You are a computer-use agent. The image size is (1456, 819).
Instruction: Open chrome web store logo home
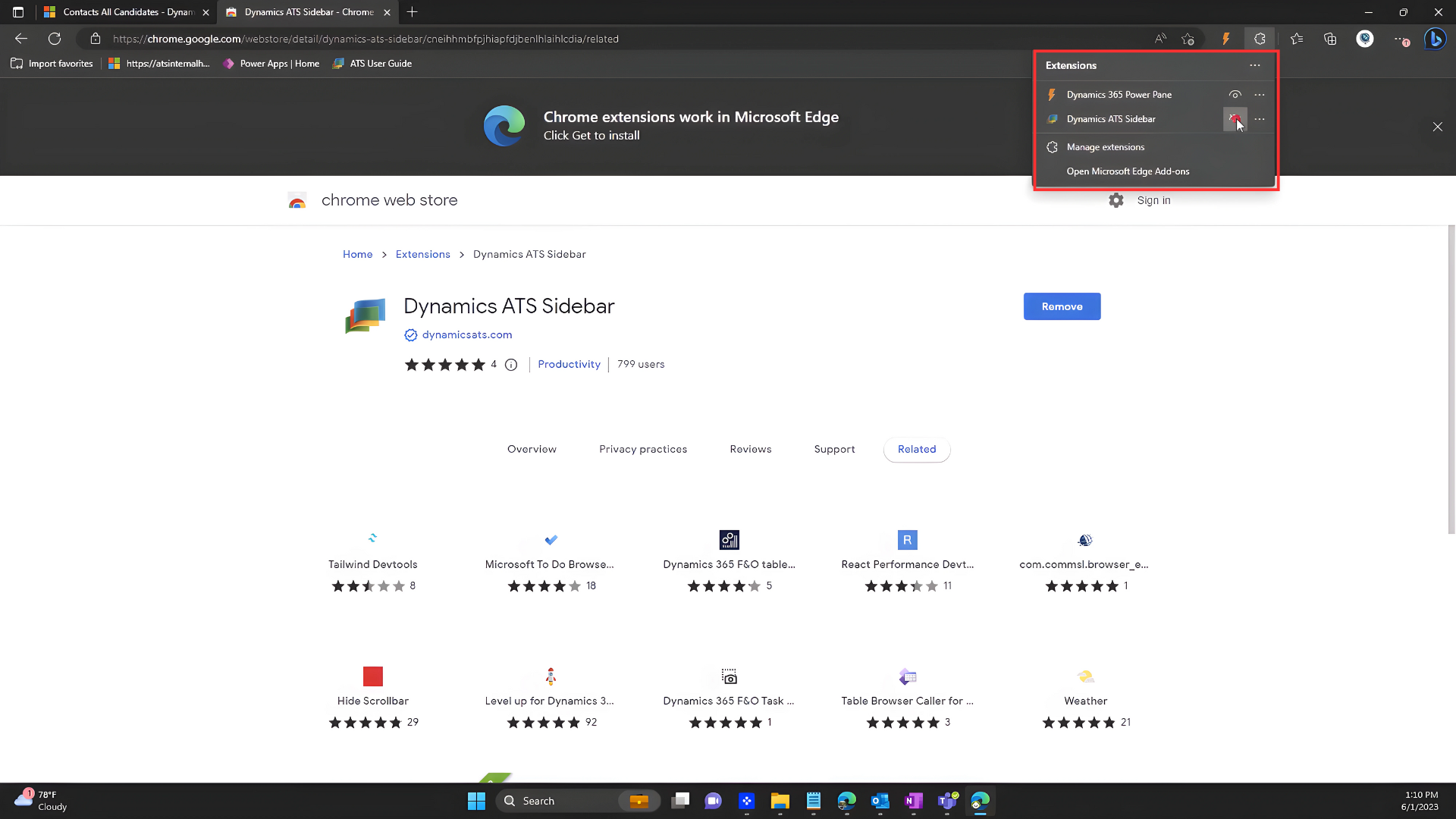[373, 200]
